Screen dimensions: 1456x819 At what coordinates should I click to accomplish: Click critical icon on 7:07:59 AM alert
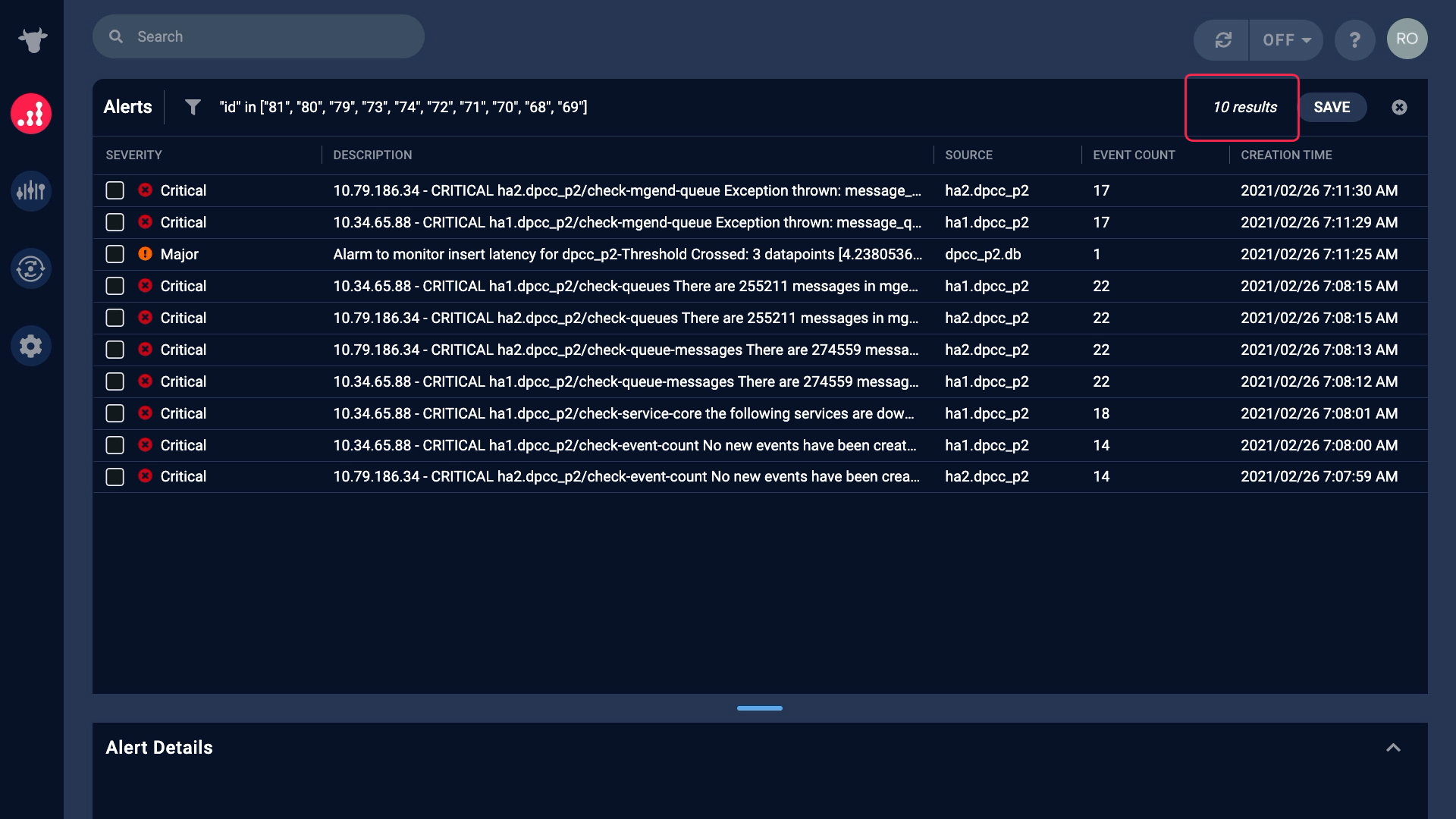(145, 475)
